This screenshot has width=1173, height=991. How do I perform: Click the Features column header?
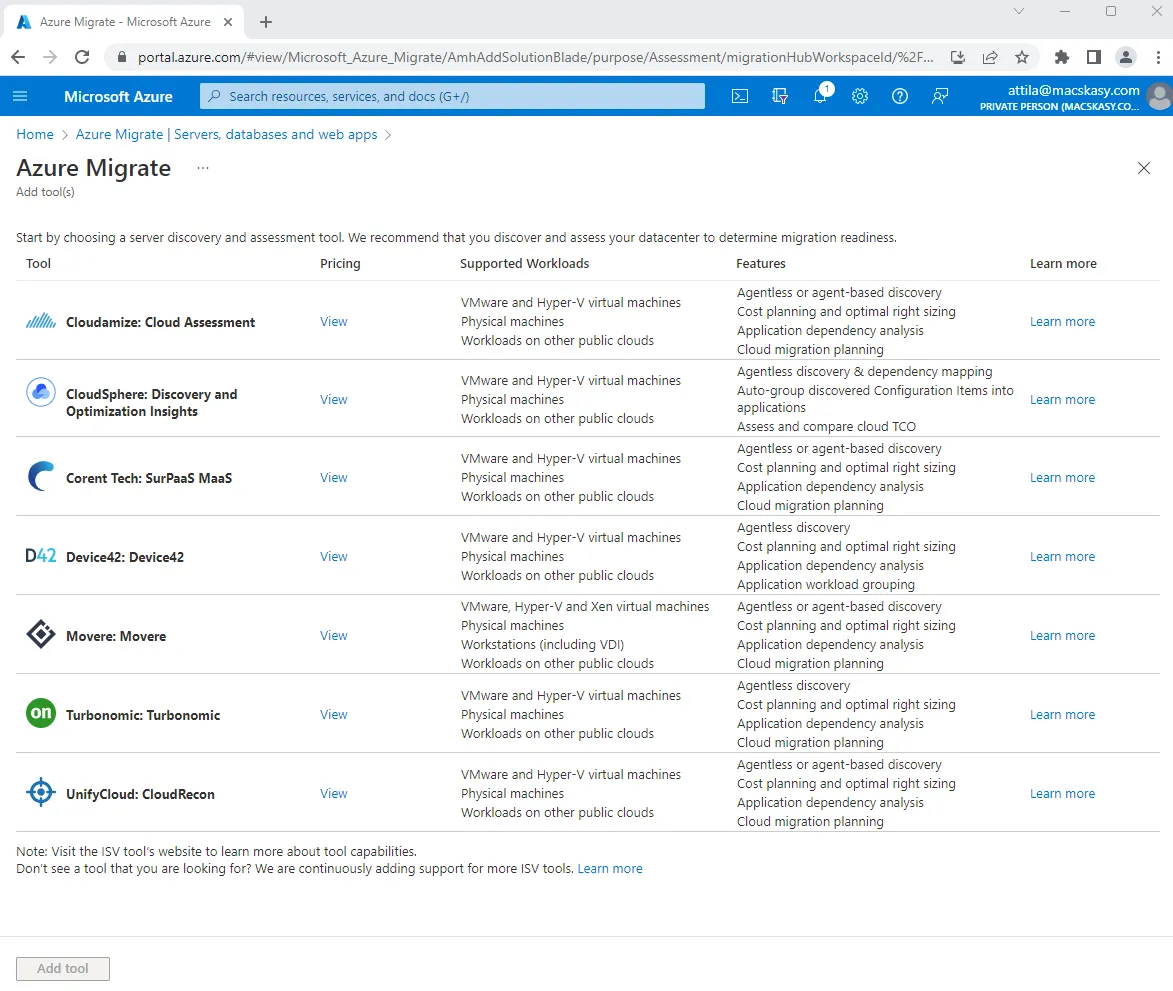pos(761,263)
